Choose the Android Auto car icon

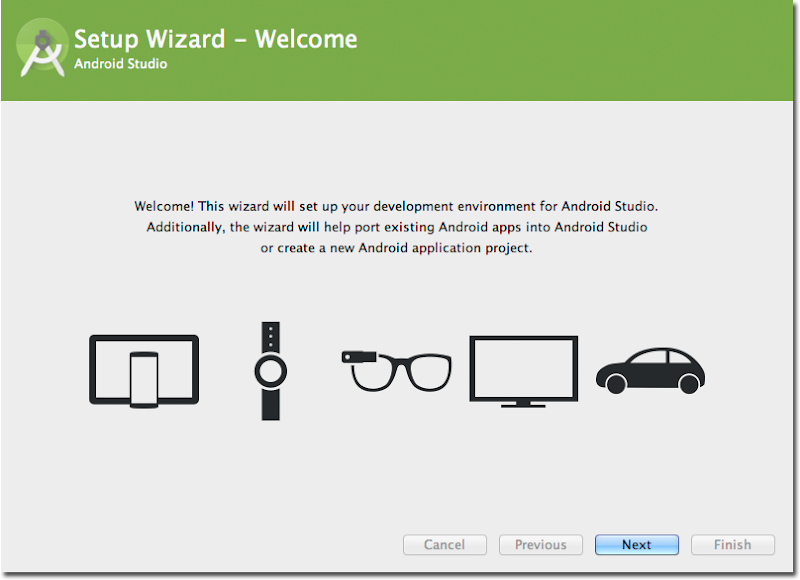tap(650, 370)
